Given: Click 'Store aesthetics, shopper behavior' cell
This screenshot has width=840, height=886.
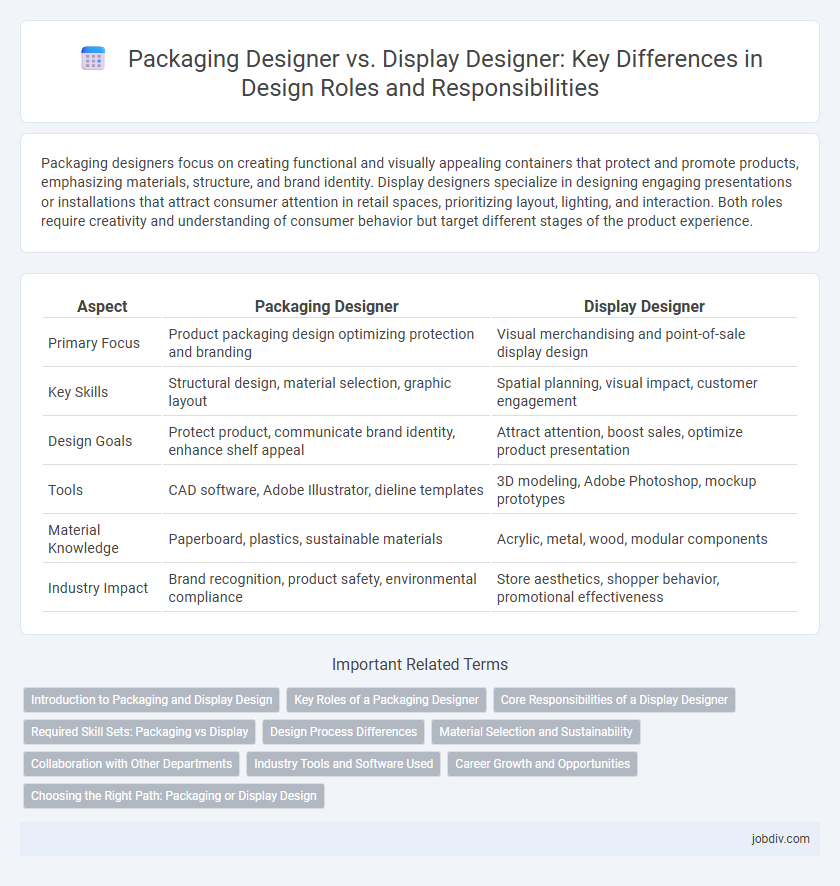Looking at the screenshot, I should [x=644, y=588].
